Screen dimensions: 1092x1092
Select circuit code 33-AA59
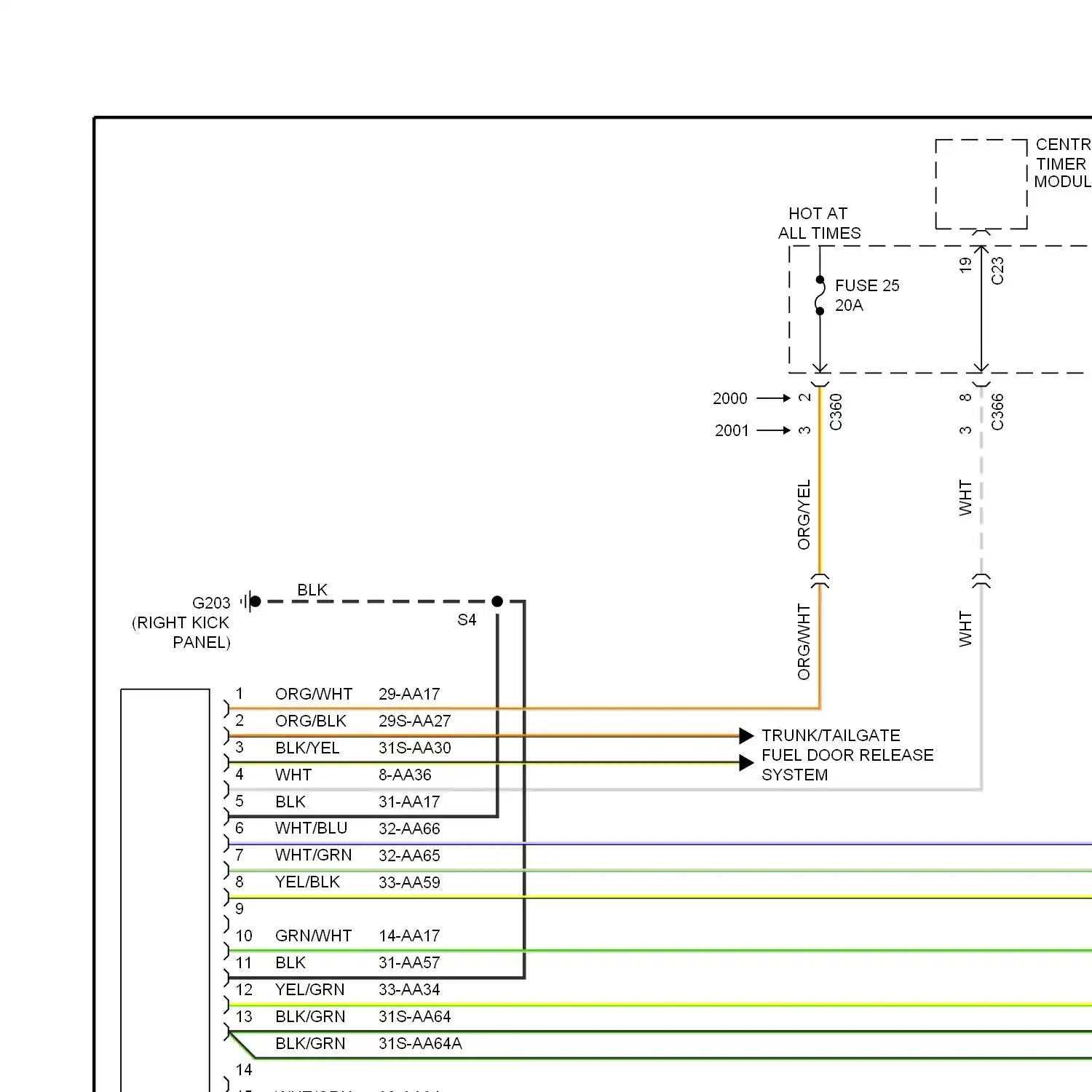tap(409, 882)
